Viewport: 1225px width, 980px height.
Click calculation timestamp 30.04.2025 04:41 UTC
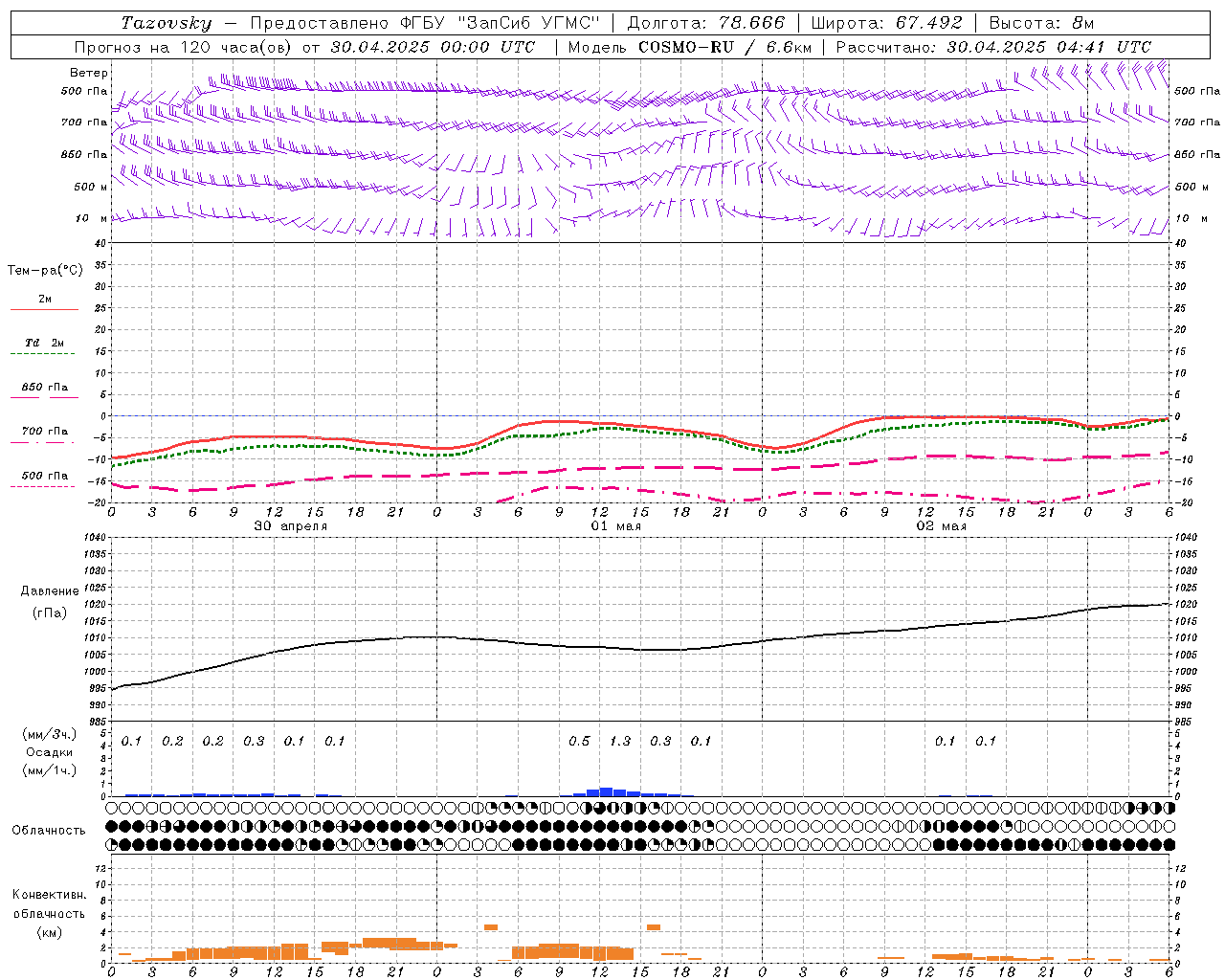(1049, 47)
